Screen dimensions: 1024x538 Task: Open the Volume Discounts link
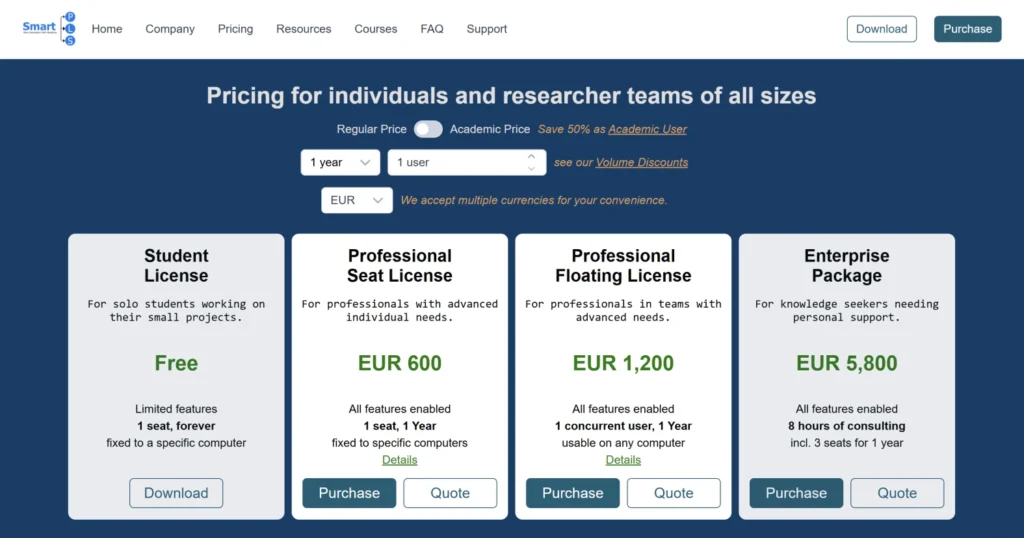tap(641, 163)
